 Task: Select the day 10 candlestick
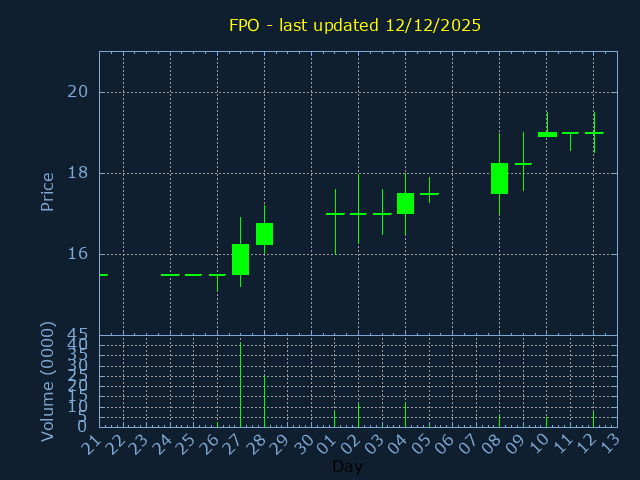[547, 134]
